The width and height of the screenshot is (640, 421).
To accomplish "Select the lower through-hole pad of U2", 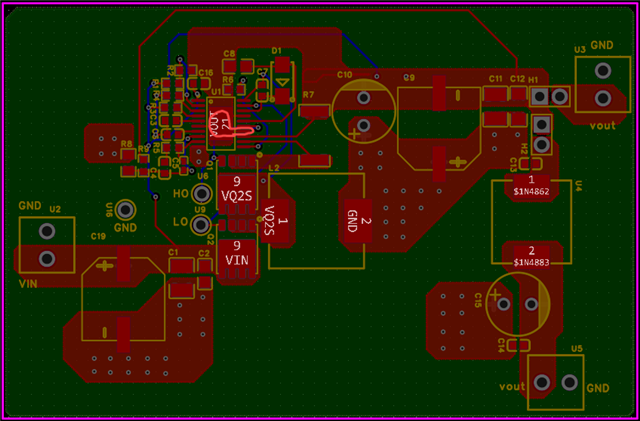I will click(47, 258).
